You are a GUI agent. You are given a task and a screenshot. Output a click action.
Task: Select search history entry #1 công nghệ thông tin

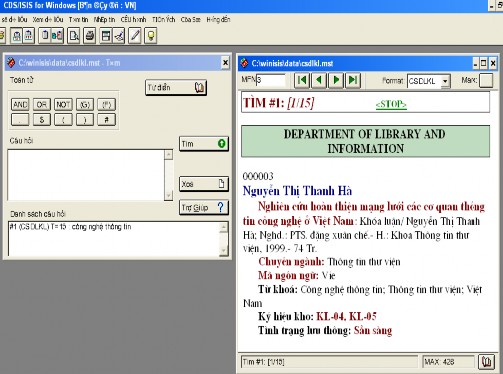70,227
